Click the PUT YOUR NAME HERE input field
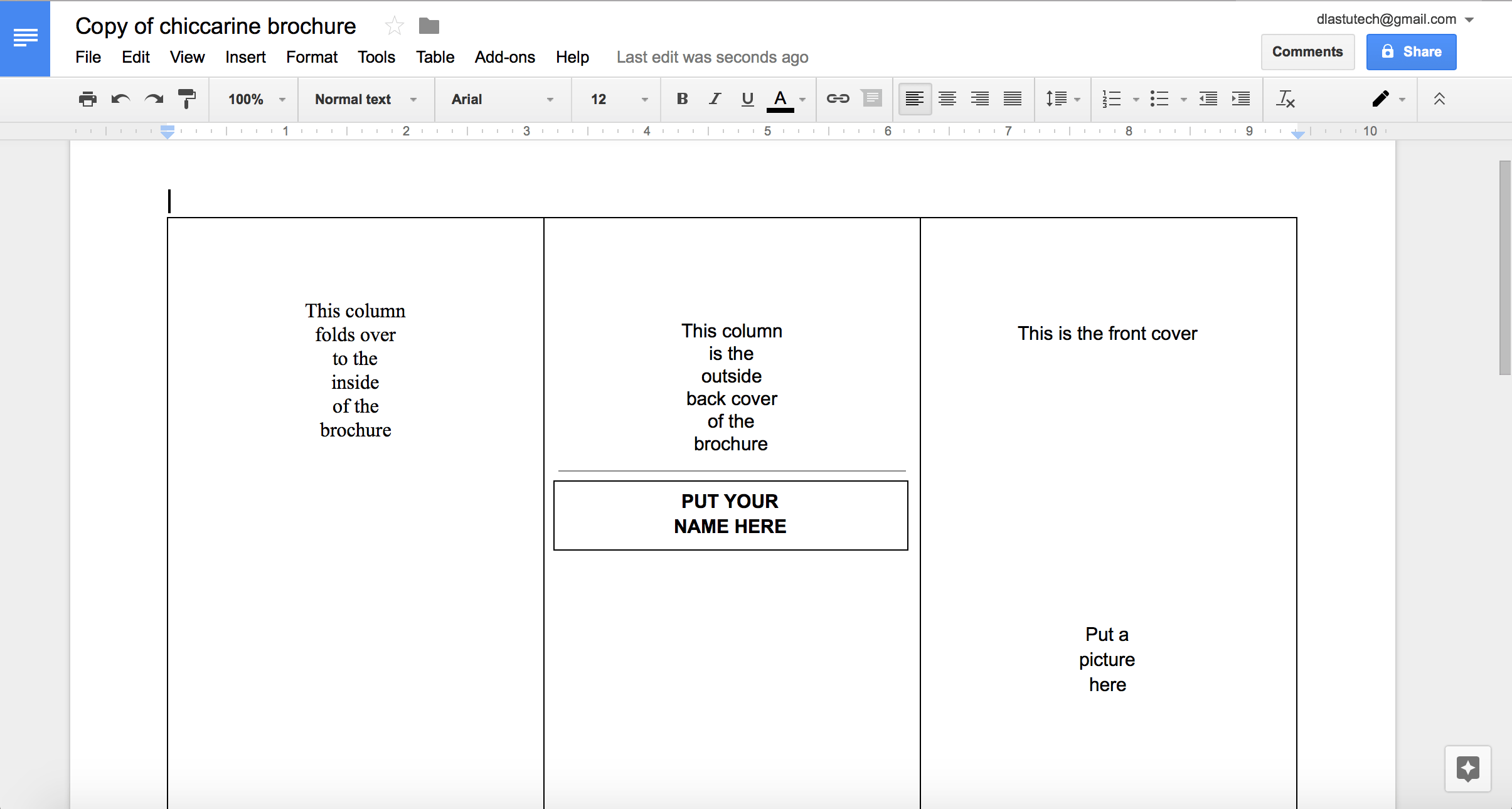This screenshot has height=809, width=1512. 730,514
